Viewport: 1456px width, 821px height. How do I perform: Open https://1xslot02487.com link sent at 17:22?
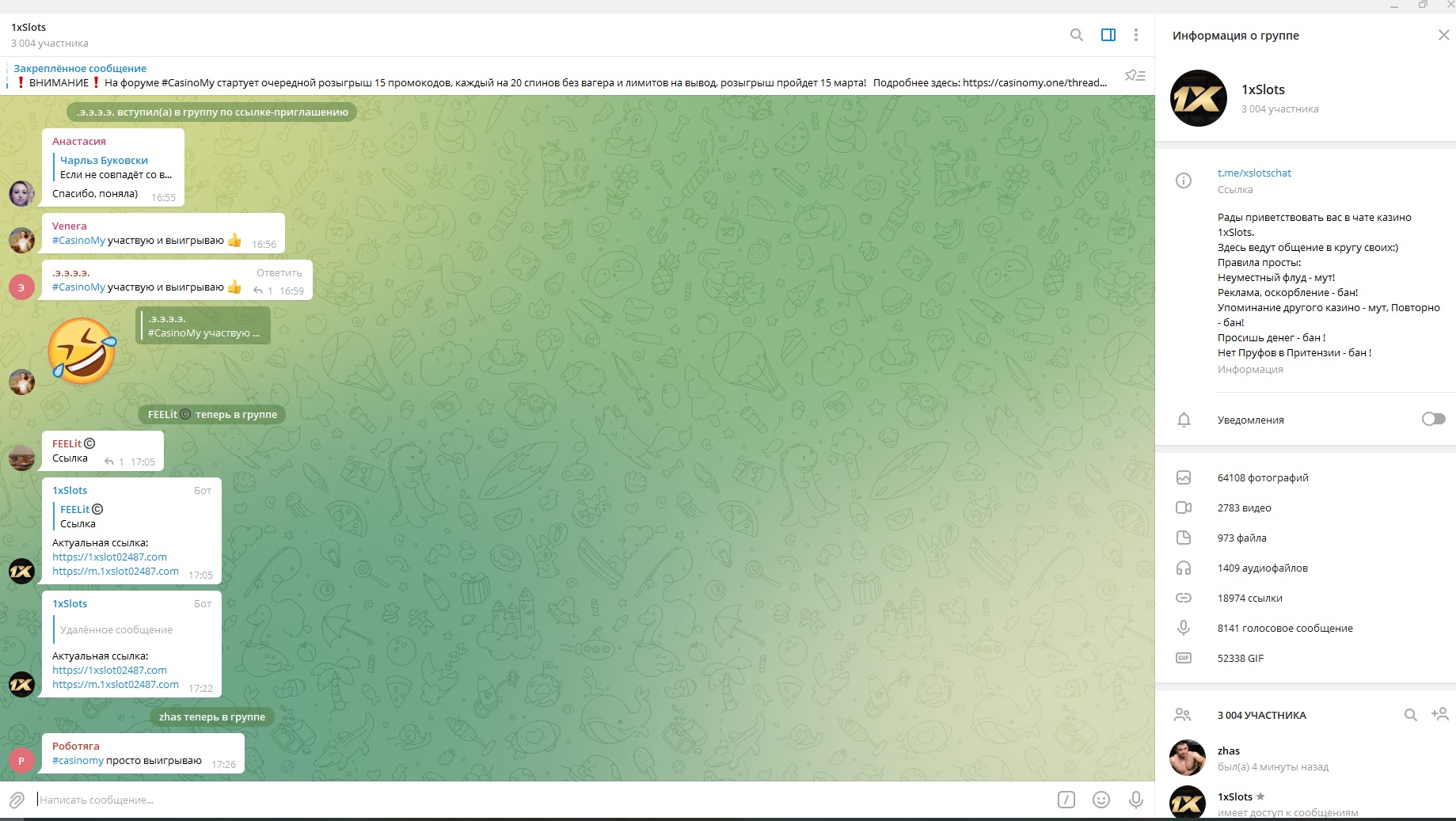point(109,671)
